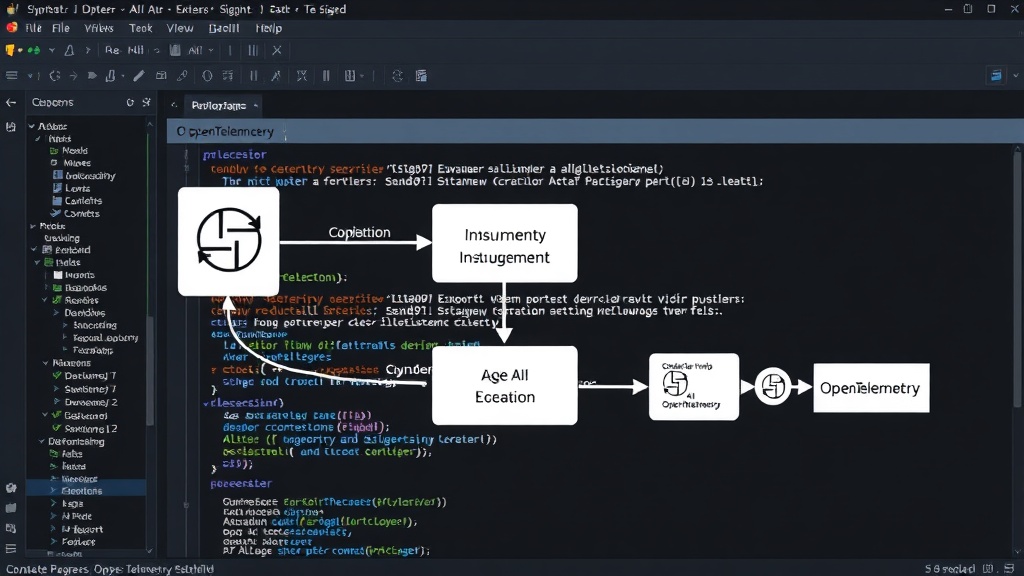This screenshot has height=576, width=1024.
Task: Toggle green check on 'Santiane 12' tree row
Action: 57,428
